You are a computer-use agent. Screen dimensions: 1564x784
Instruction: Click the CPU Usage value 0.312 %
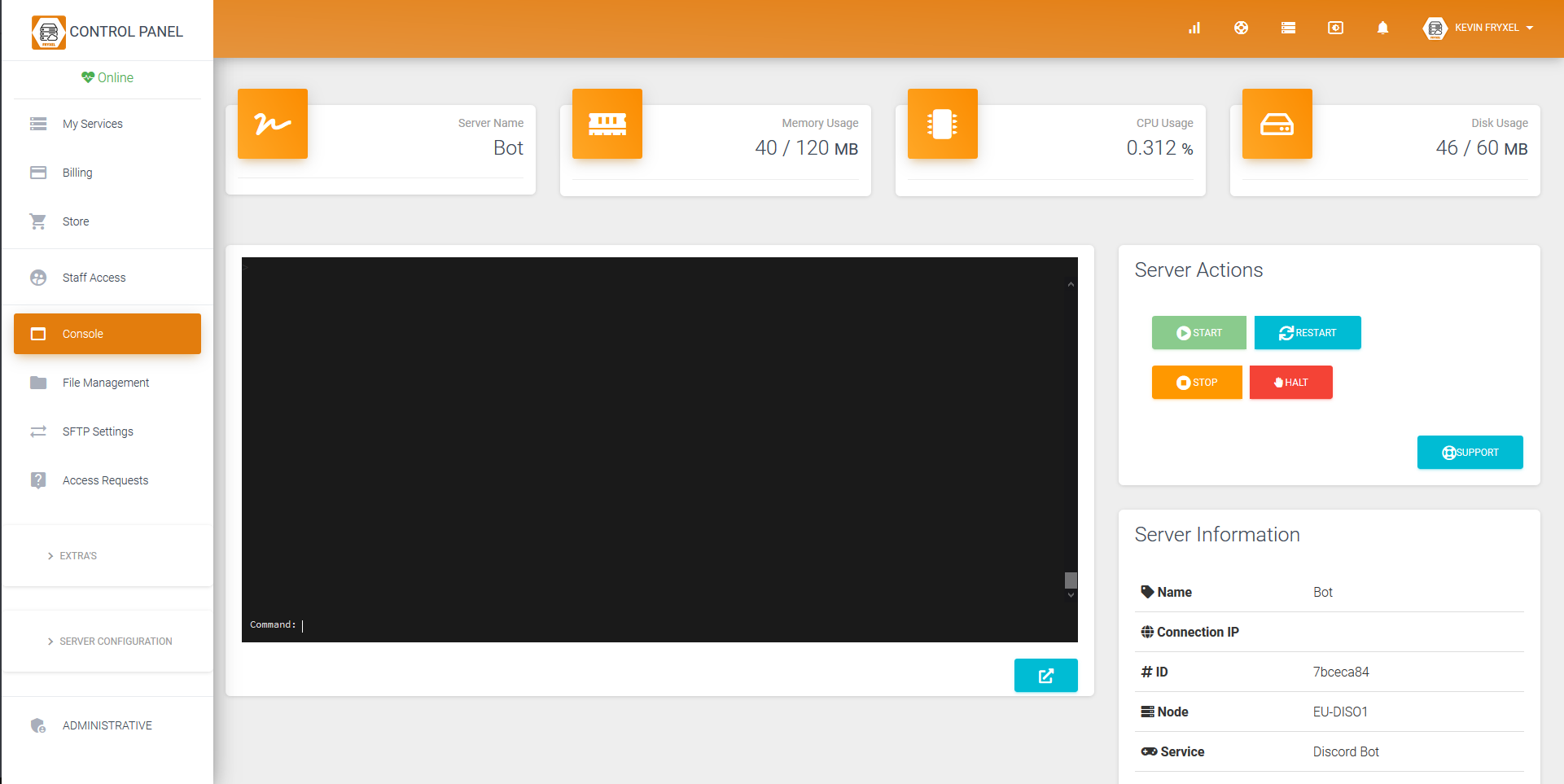[x=1159, y=148]
